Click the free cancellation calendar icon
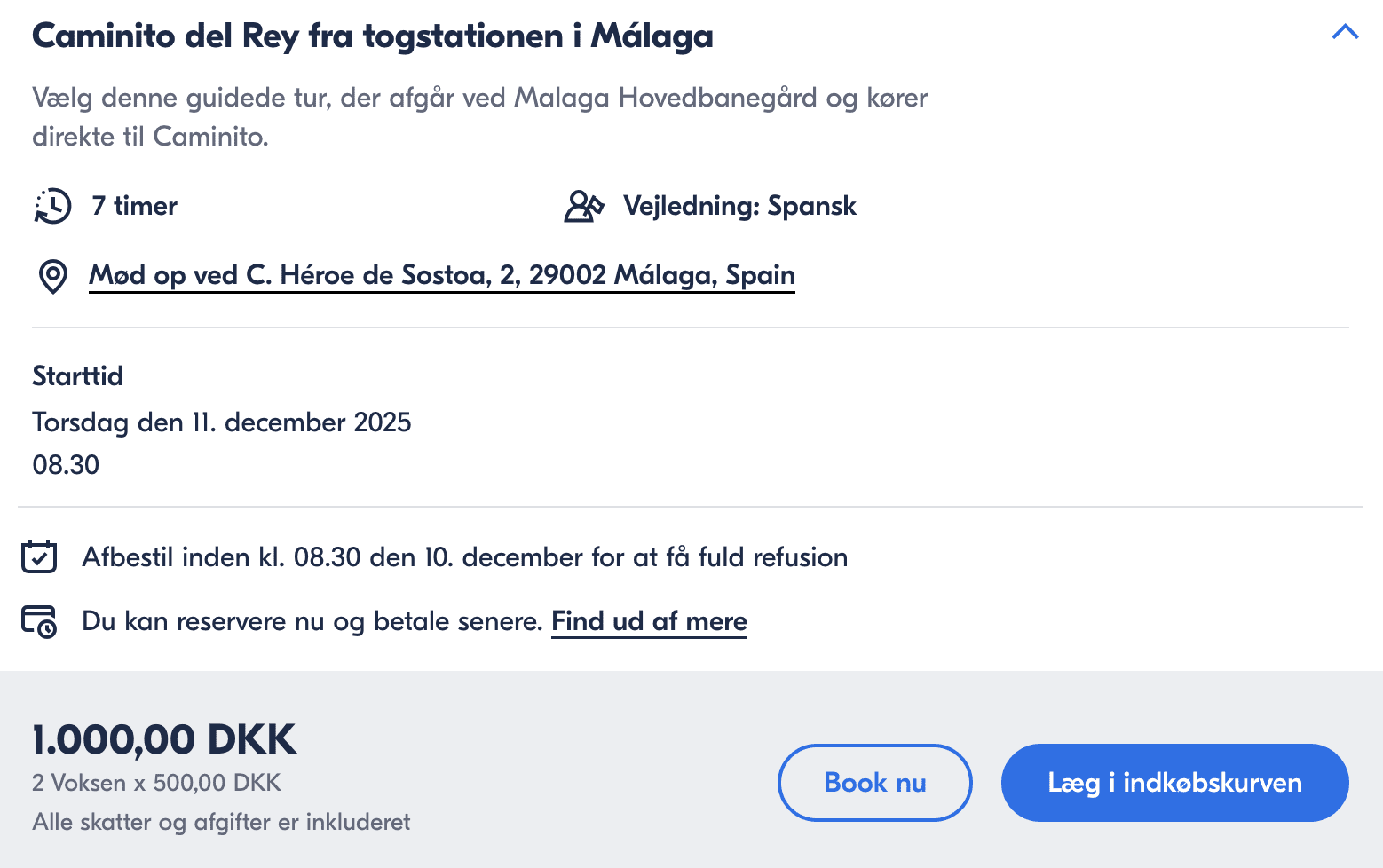 click(39, 557)
